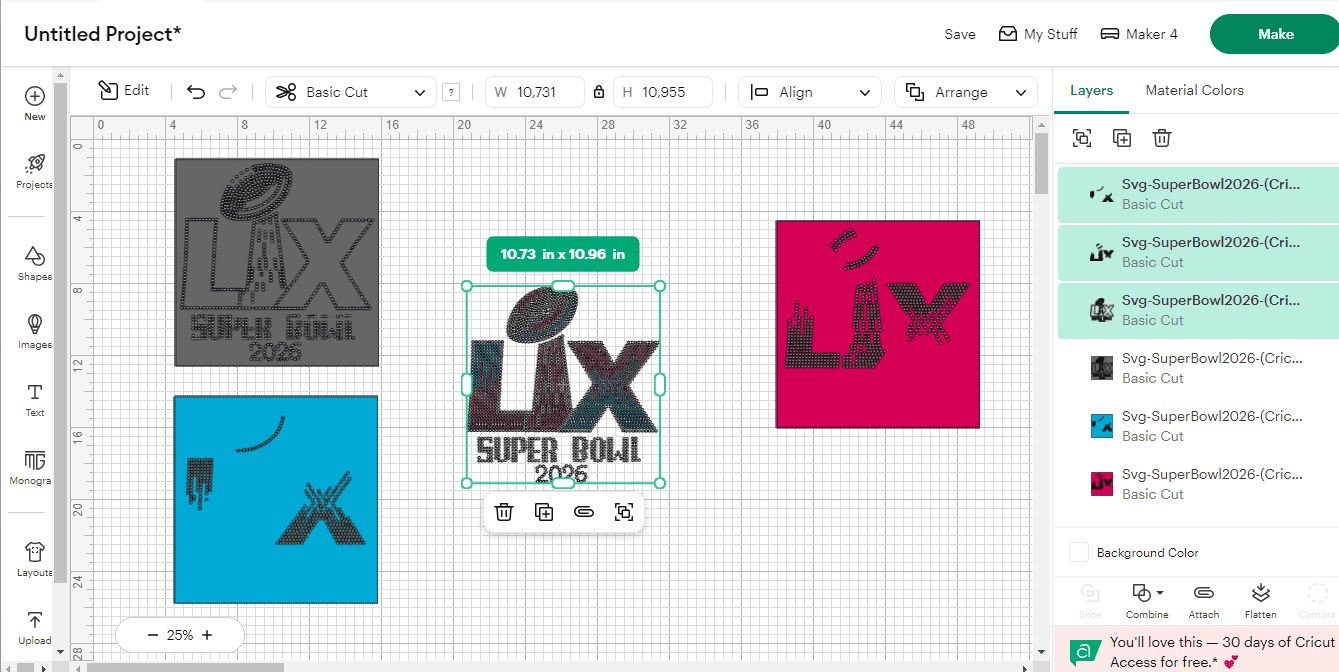This screenshot has width=1339, height=672.
Task: Open the Images library icon
Action: [34, 324]
